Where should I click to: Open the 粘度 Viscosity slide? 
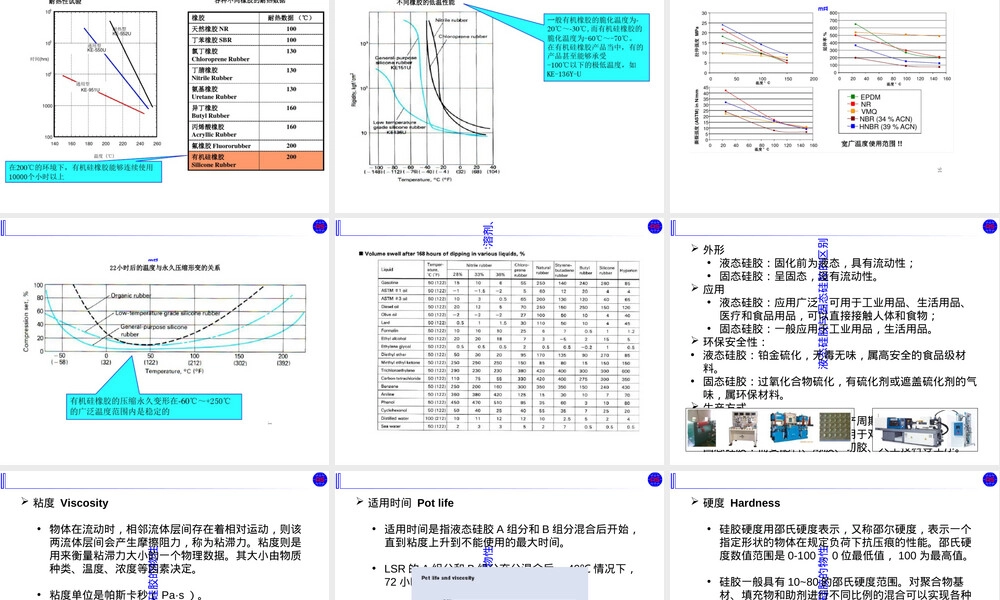164,536
